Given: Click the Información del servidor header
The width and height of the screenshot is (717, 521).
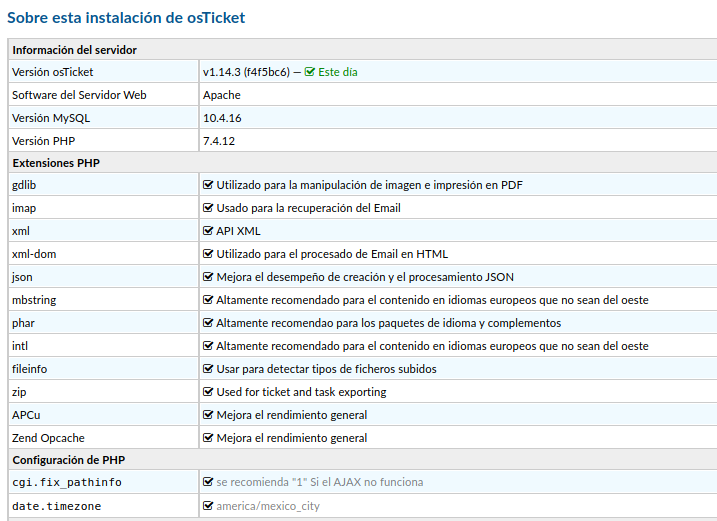Looking at the screenshot, I should pyautogui.click(x=75, y=50).
